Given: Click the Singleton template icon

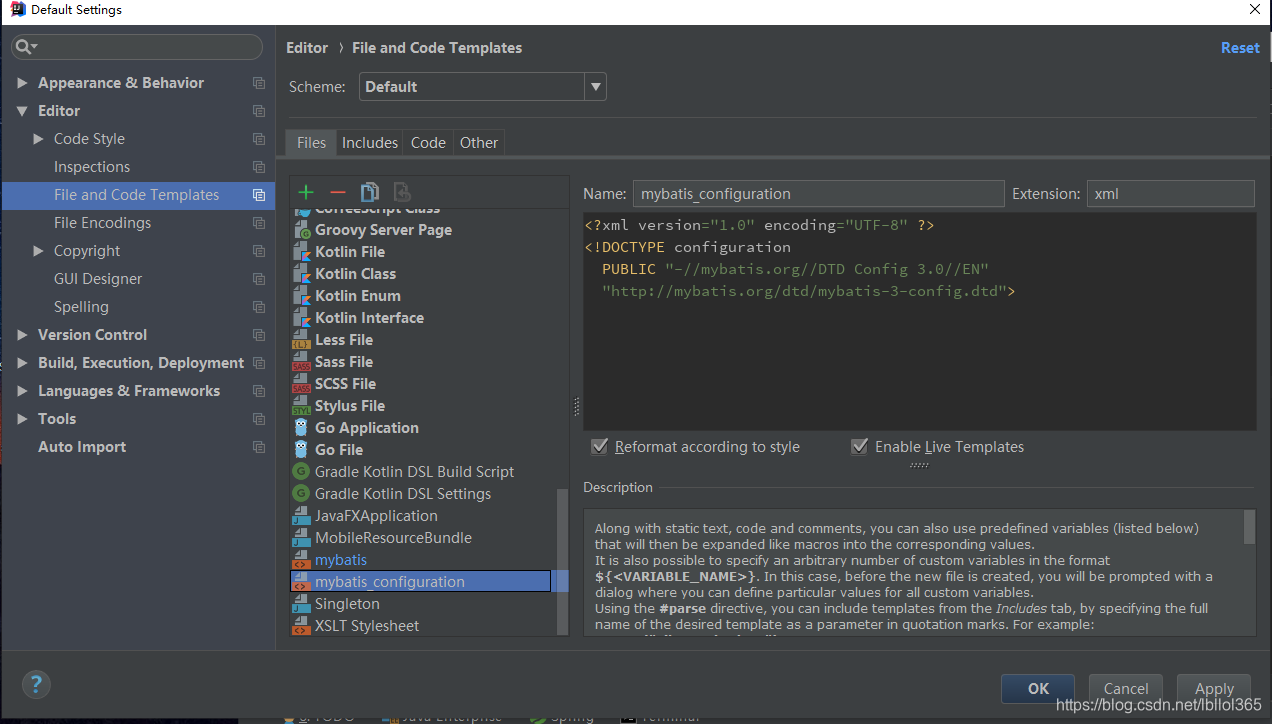Looking at the screenshot, I should click(x=301, y=604).
